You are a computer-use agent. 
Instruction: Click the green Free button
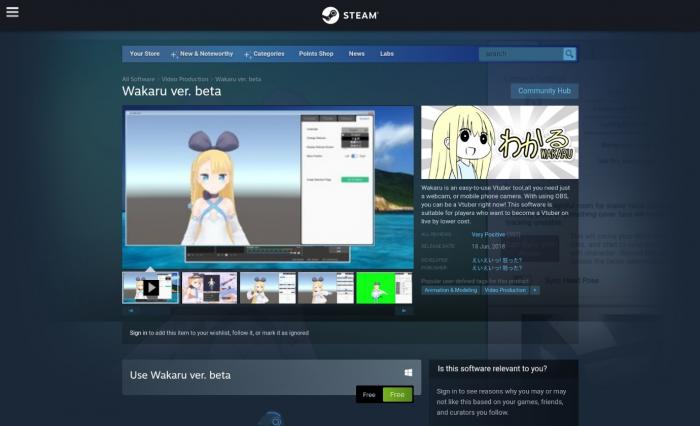(397, 395)
